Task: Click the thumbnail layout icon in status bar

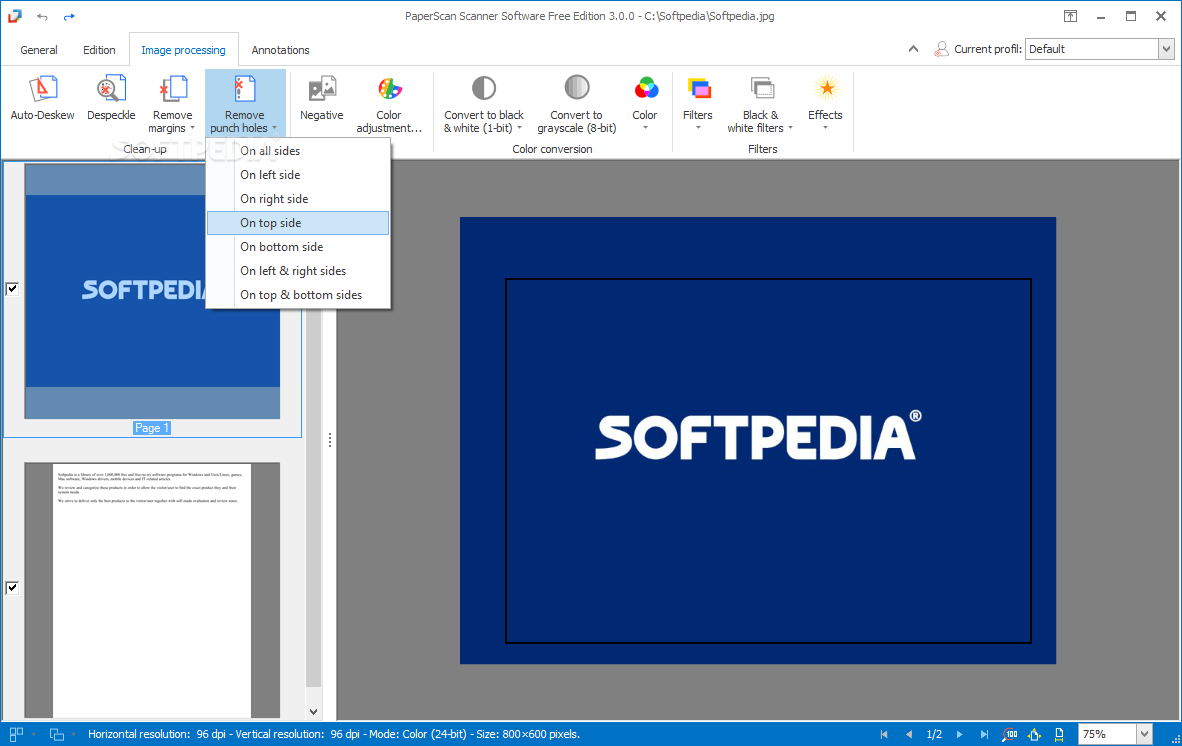Action: 16,734
